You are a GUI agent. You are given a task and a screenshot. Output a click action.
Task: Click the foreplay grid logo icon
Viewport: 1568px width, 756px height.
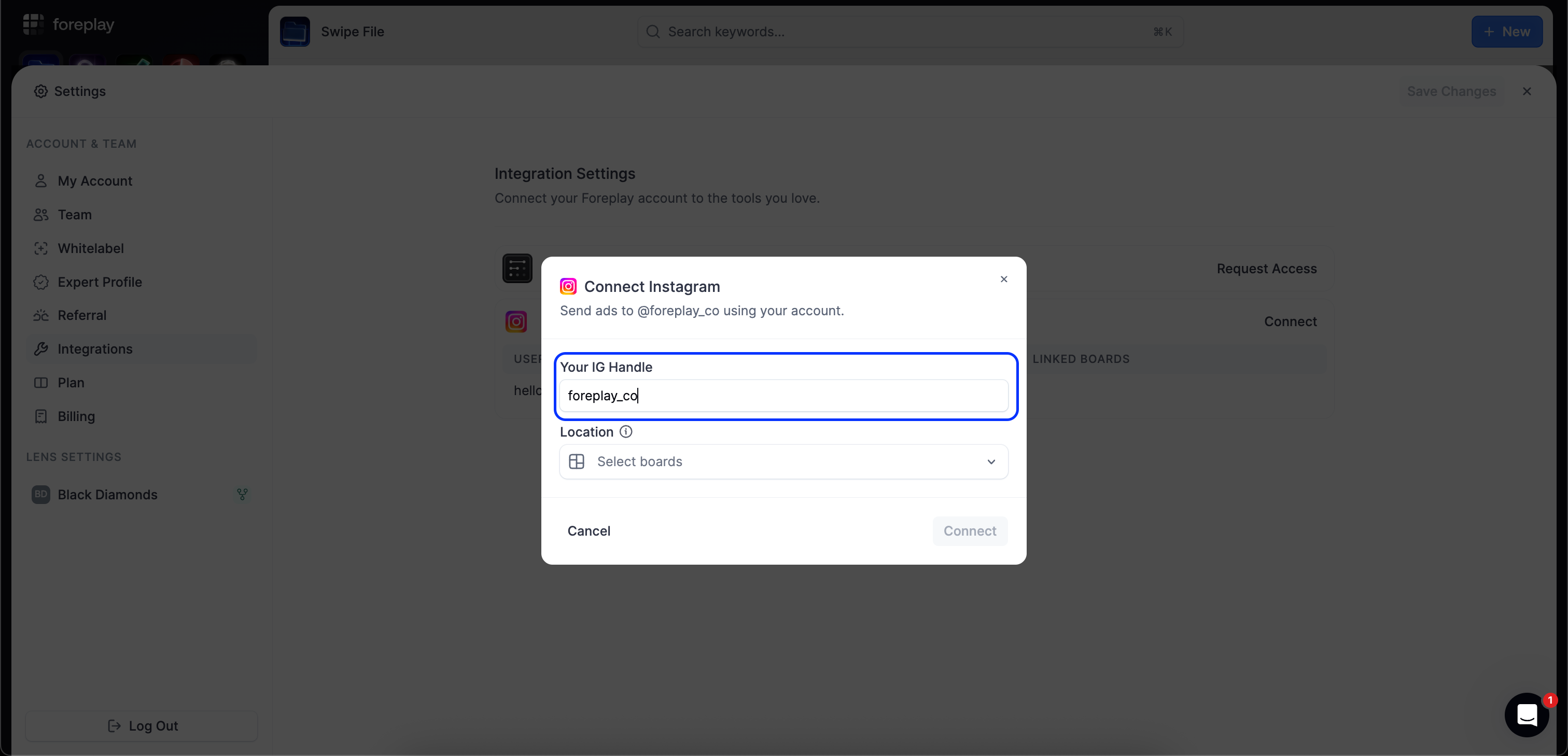pyautogui.click(x=34, y=24)
